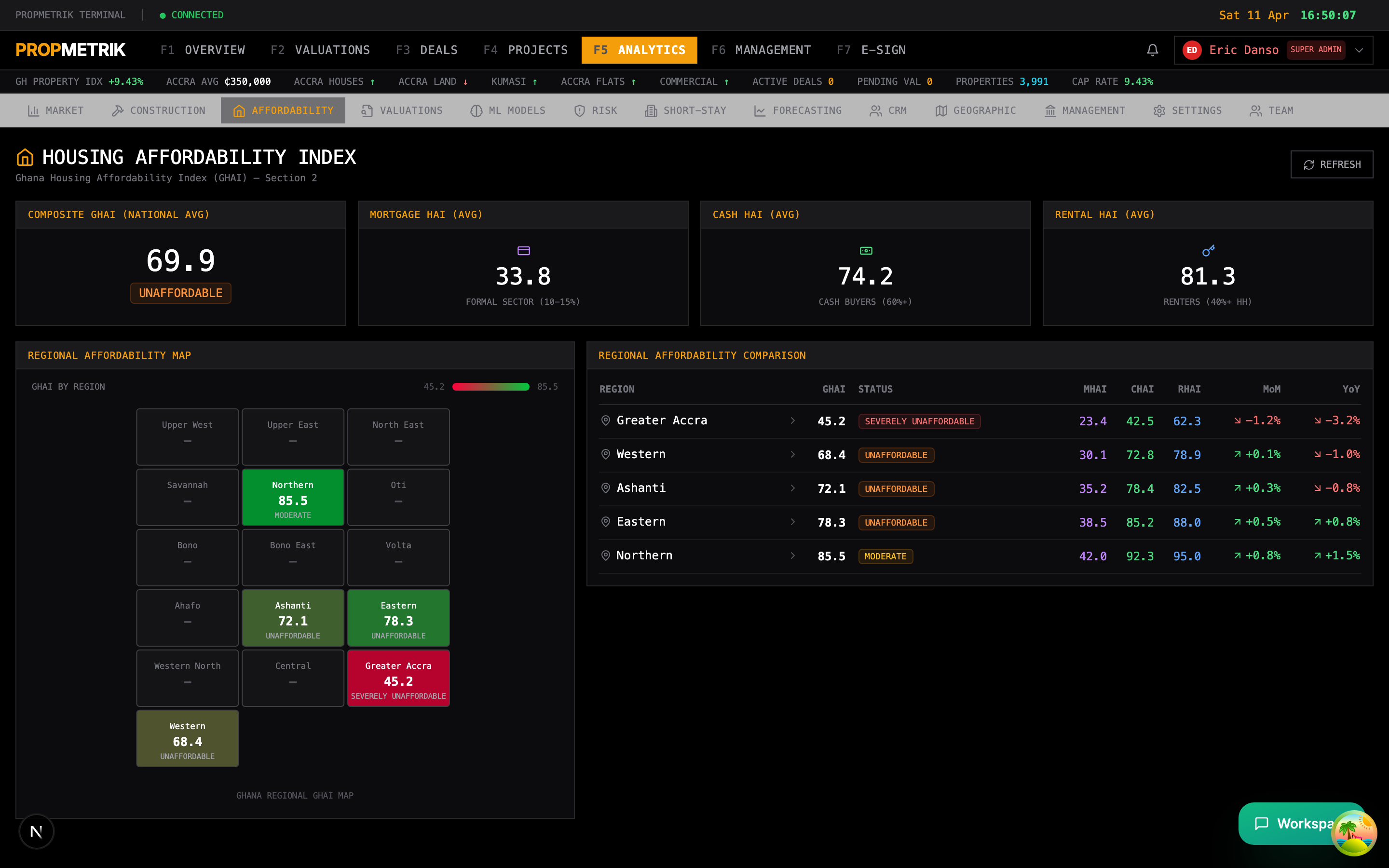The image size is (1389, 868).
Task: Expand the Ashanti row chevron
Action: coord(792,488)
